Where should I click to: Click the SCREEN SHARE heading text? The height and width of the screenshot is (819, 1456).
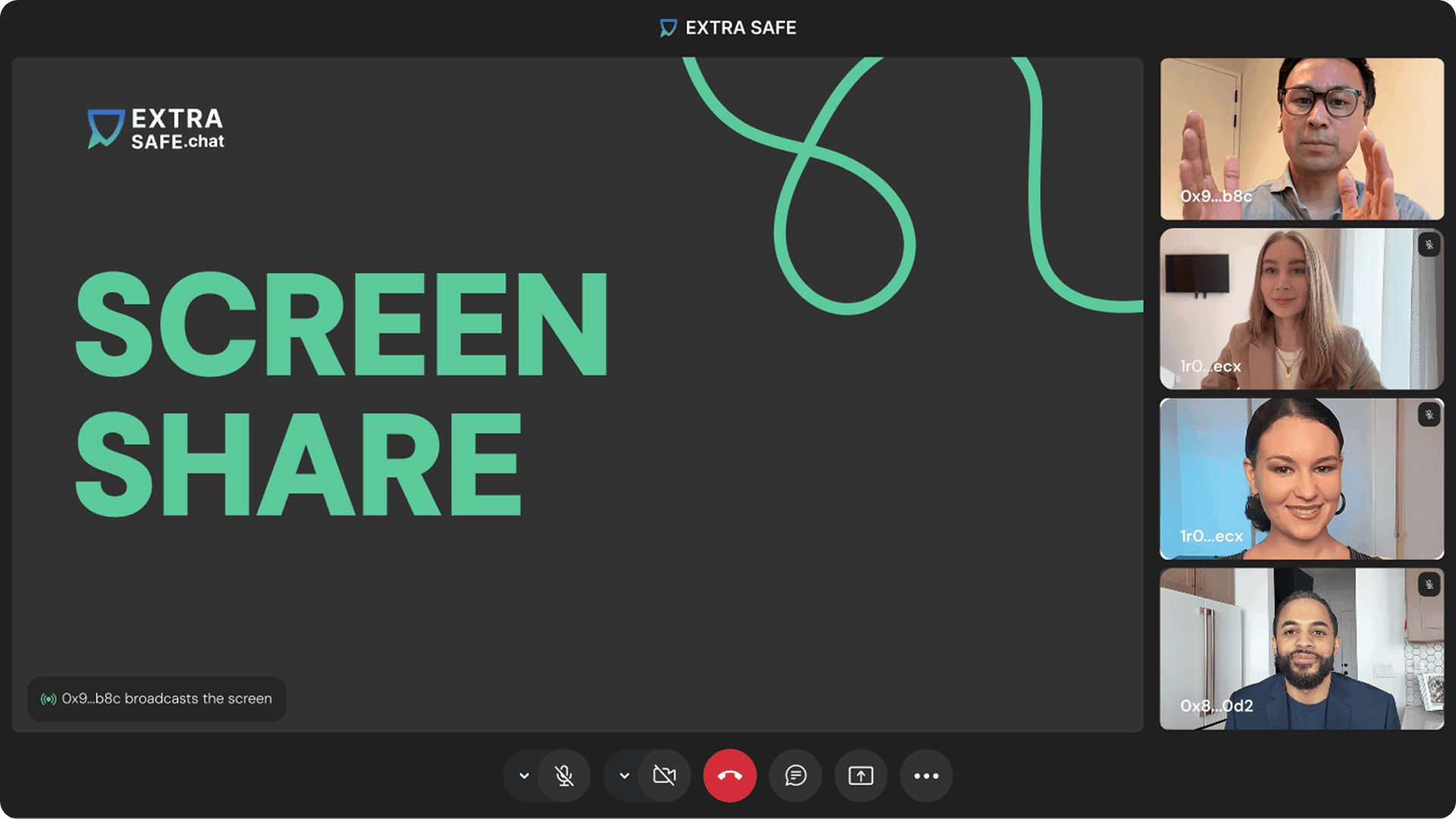tap(341, 393)
